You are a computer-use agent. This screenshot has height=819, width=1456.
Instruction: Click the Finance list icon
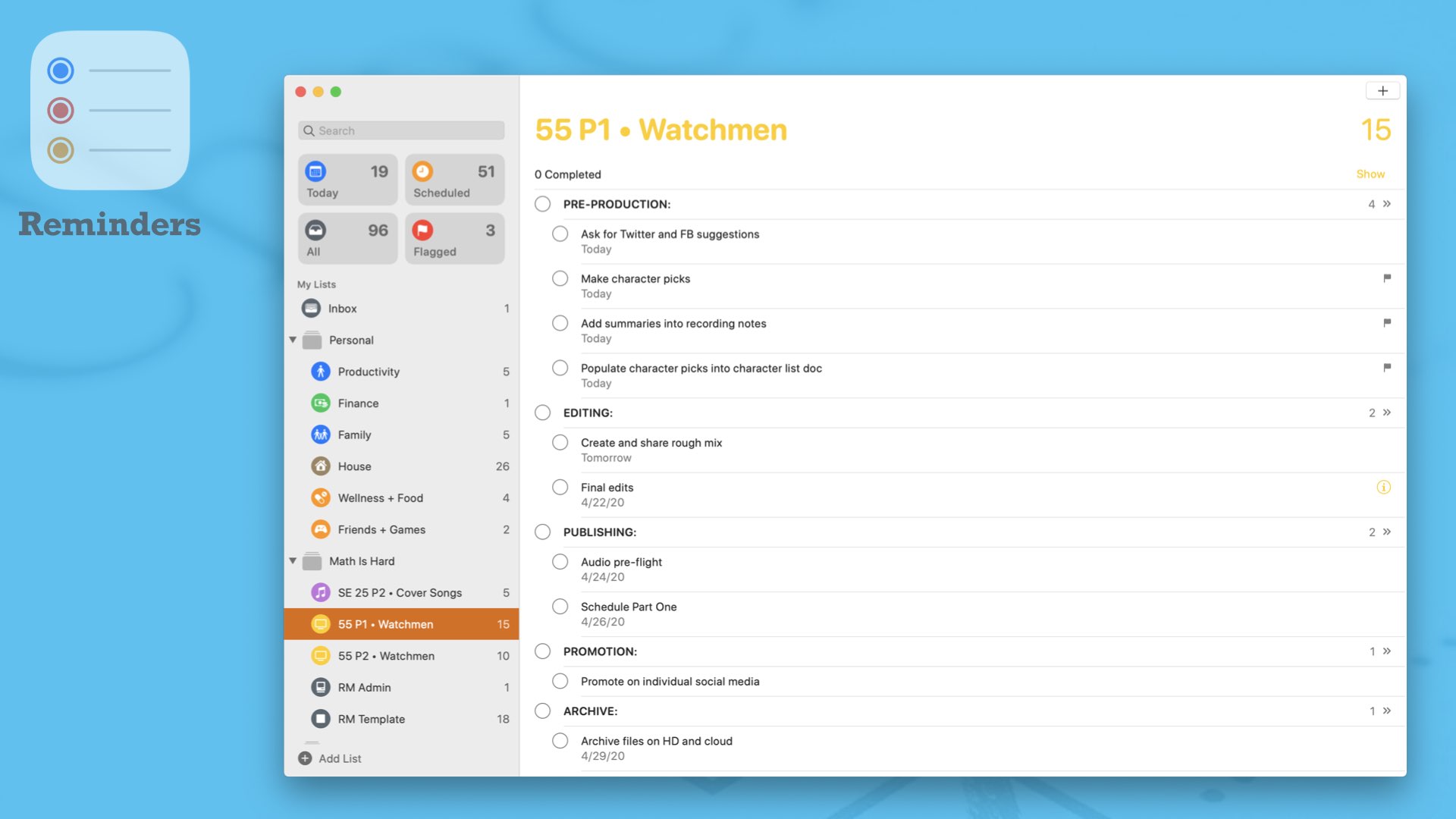point(321,403)
